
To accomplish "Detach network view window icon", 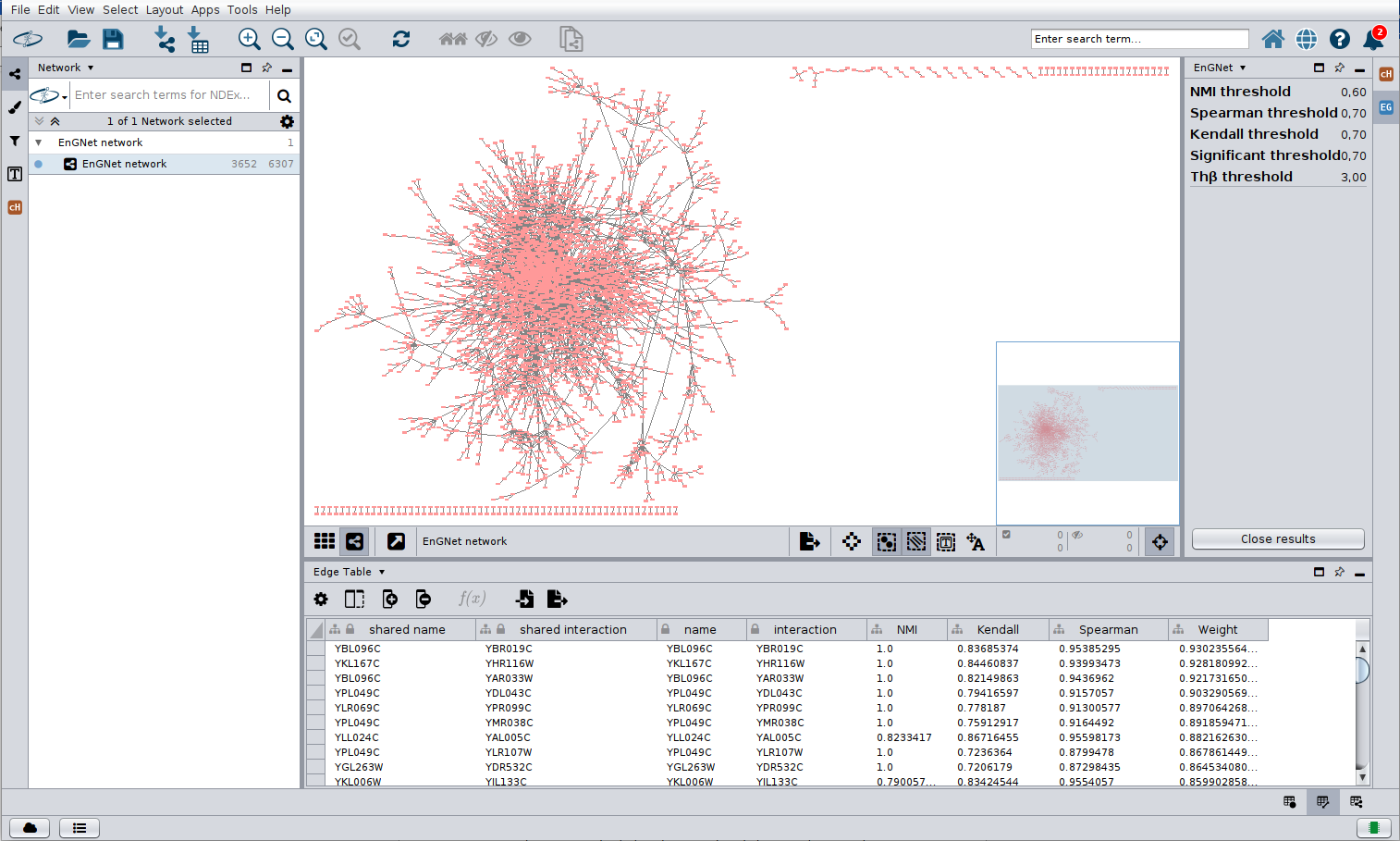I will (x=396, y=541).
